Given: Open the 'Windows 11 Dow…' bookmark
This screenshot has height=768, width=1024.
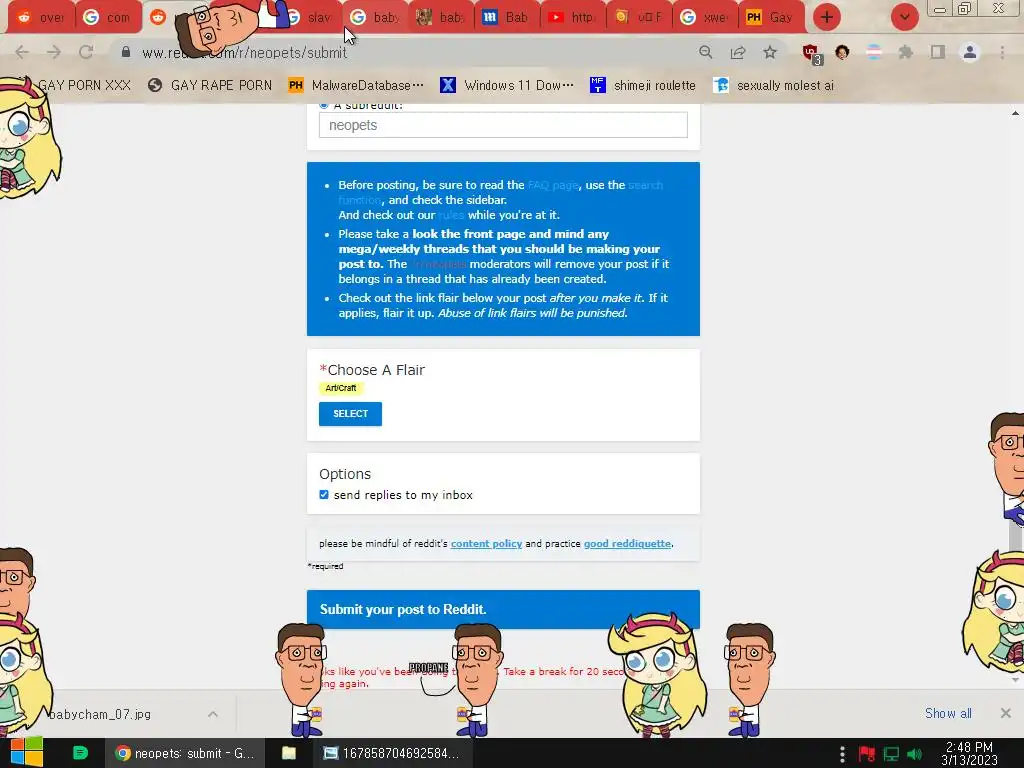Looking at the screenshot, I should [507, 85].
